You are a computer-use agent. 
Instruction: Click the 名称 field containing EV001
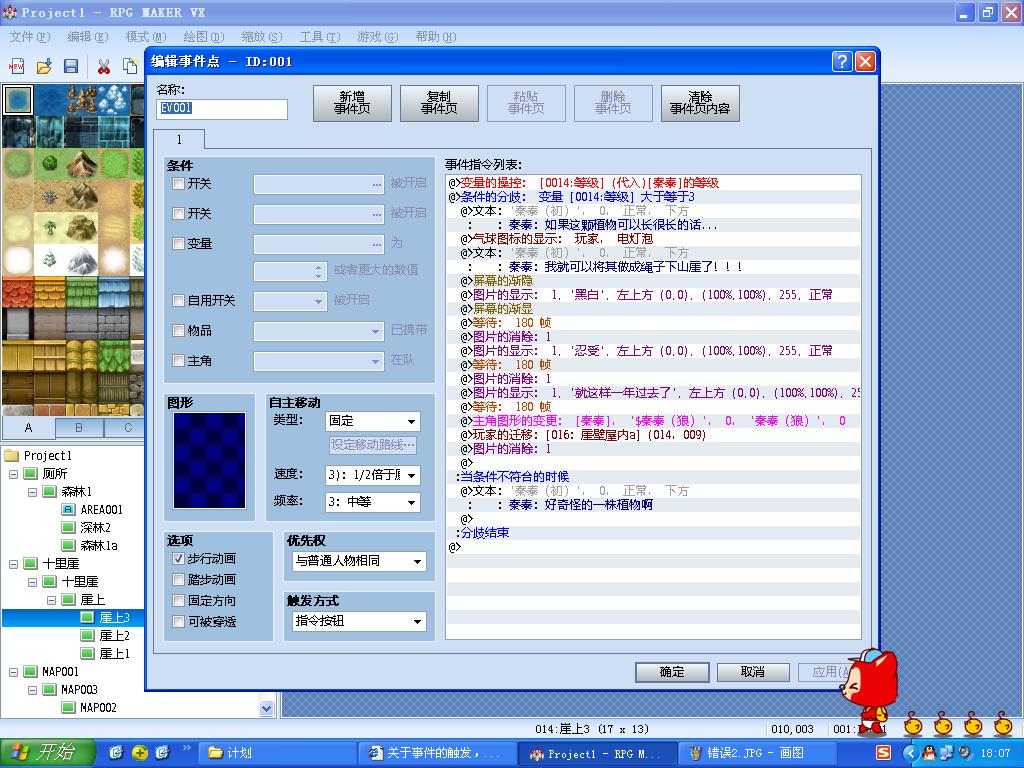222,108
